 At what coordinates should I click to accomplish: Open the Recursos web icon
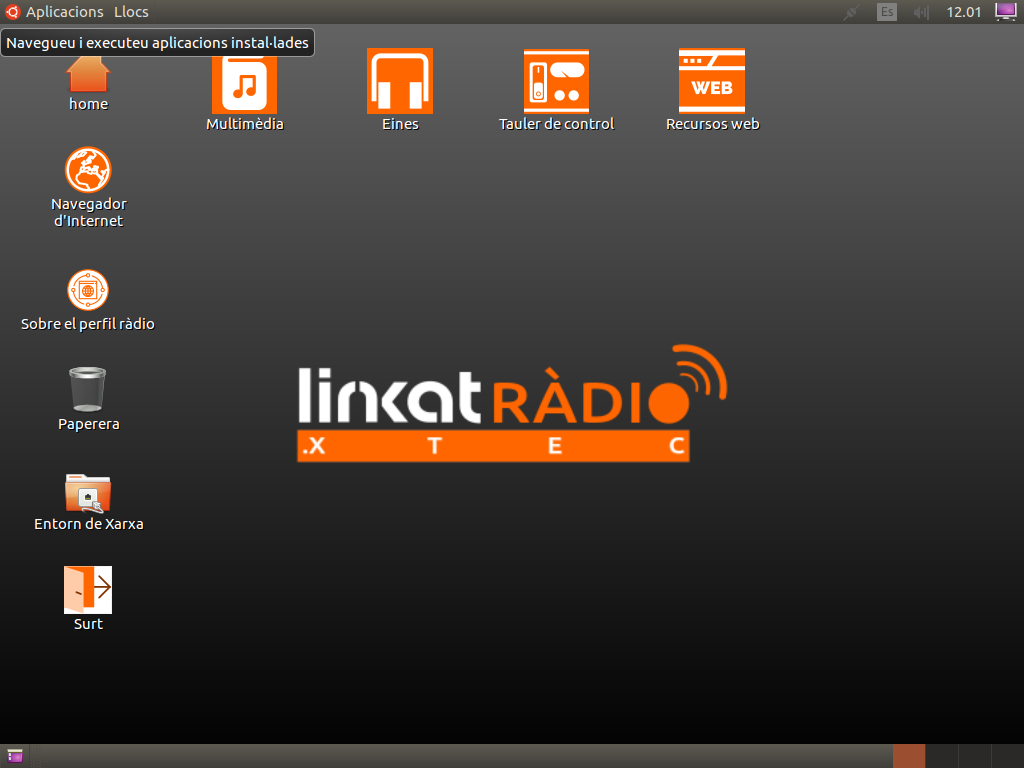(712, 82)
